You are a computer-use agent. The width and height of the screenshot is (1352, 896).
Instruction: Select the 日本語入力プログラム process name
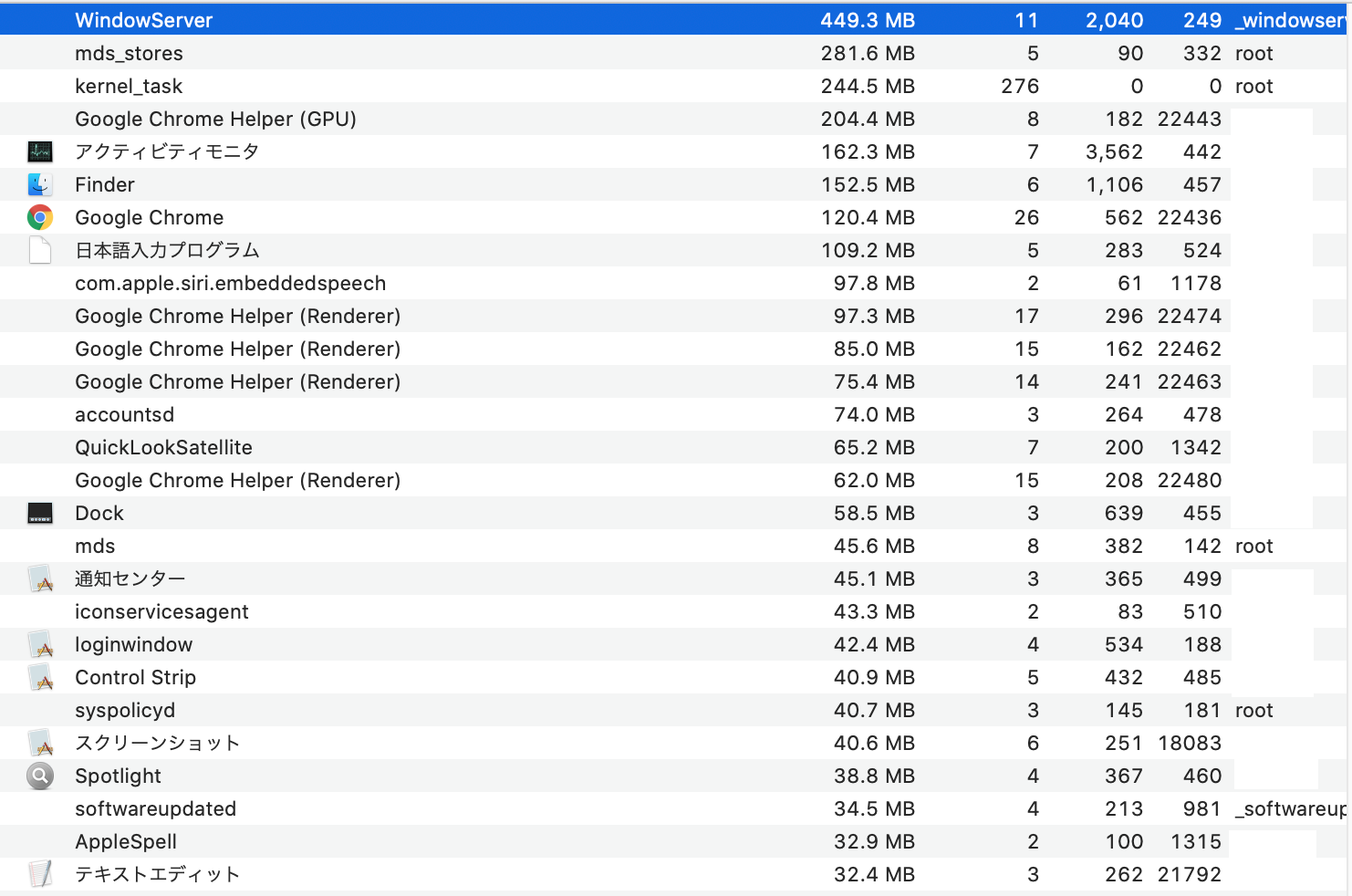pyautogui.click(x=167, y=250)
